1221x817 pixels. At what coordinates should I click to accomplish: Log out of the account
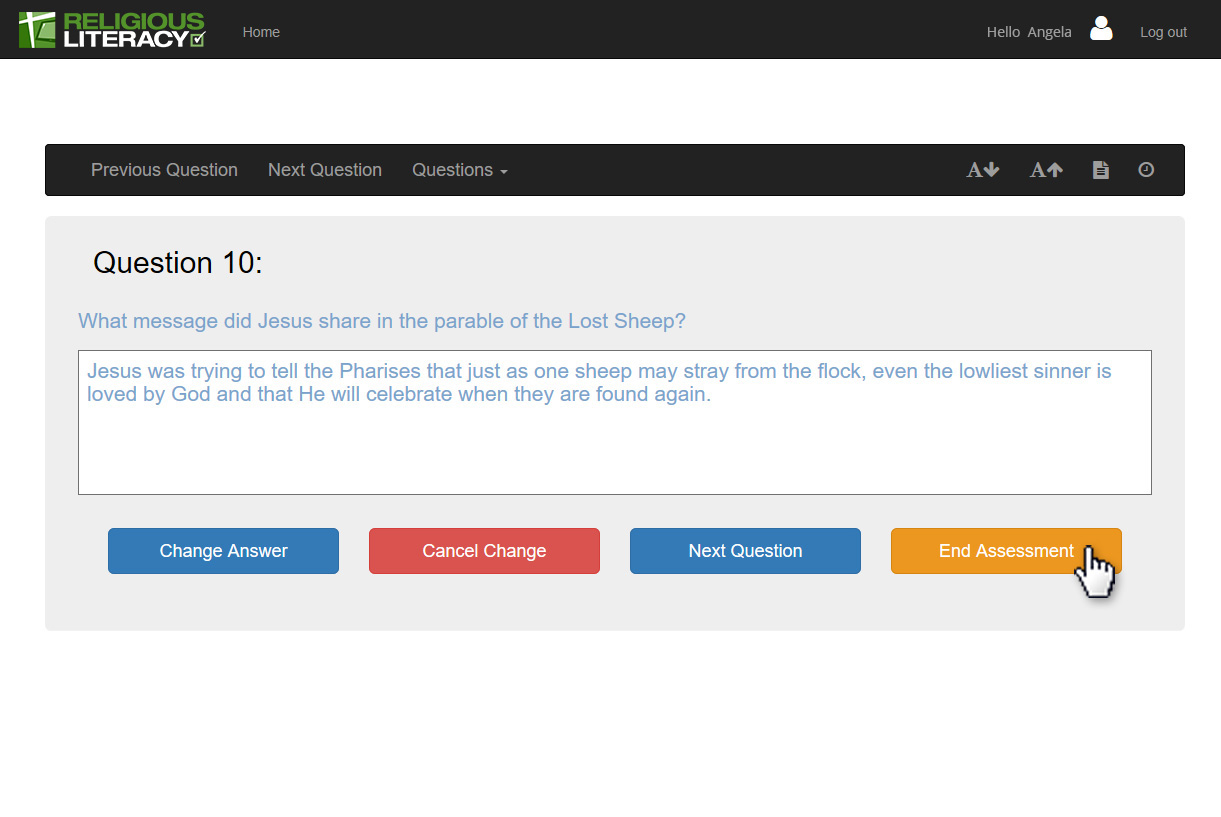[x=1163, y=32]
